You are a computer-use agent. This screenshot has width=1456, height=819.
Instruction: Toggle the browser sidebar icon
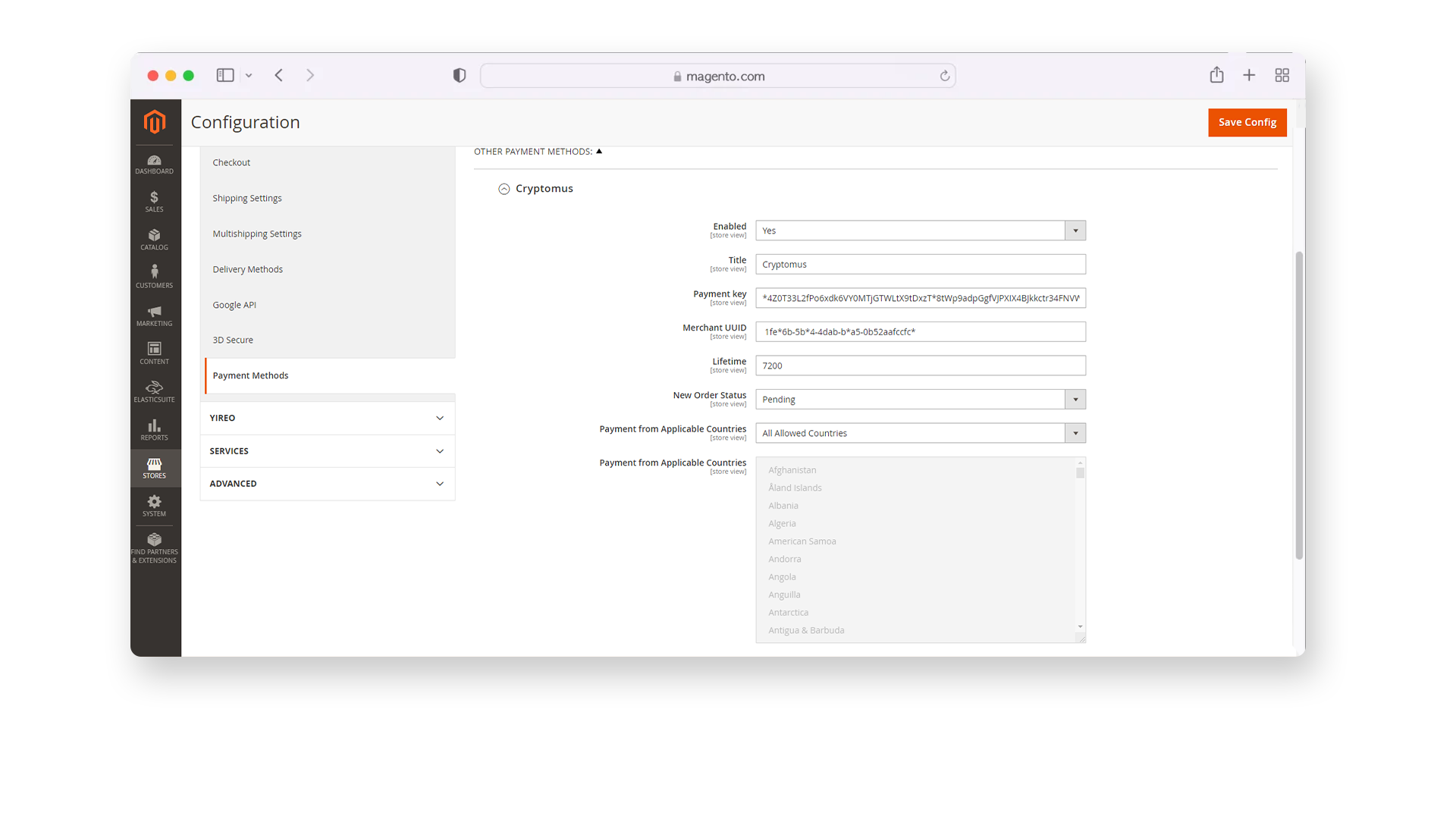pos(225,75)
